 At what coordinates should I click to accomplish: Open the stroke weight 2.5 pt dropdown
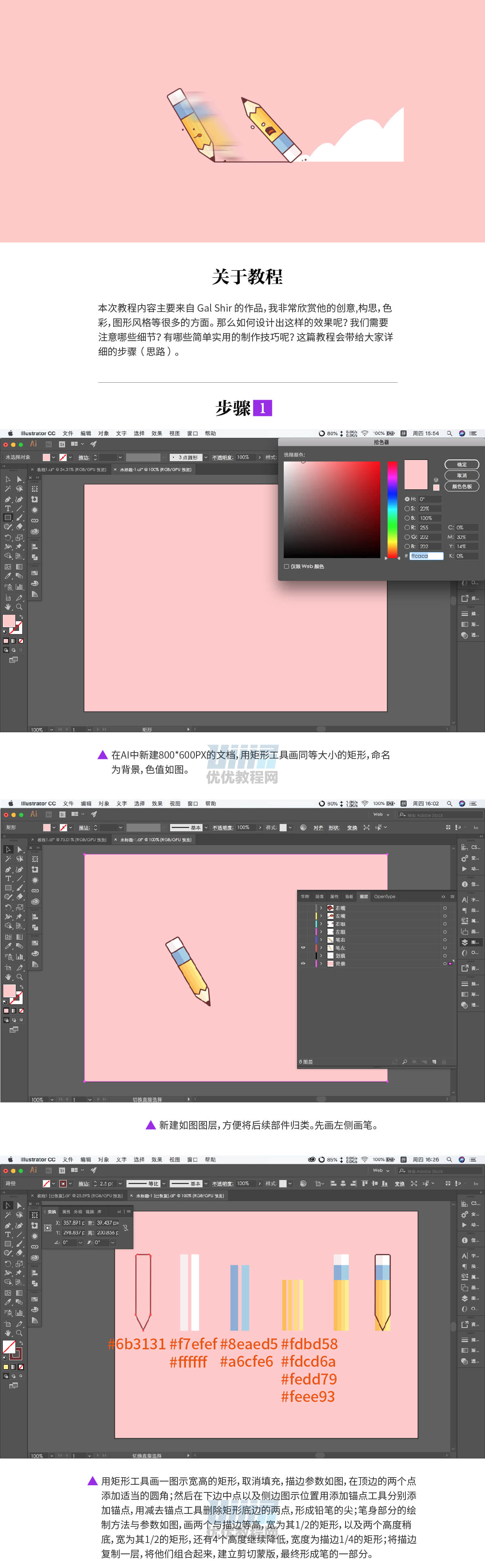120,1183
